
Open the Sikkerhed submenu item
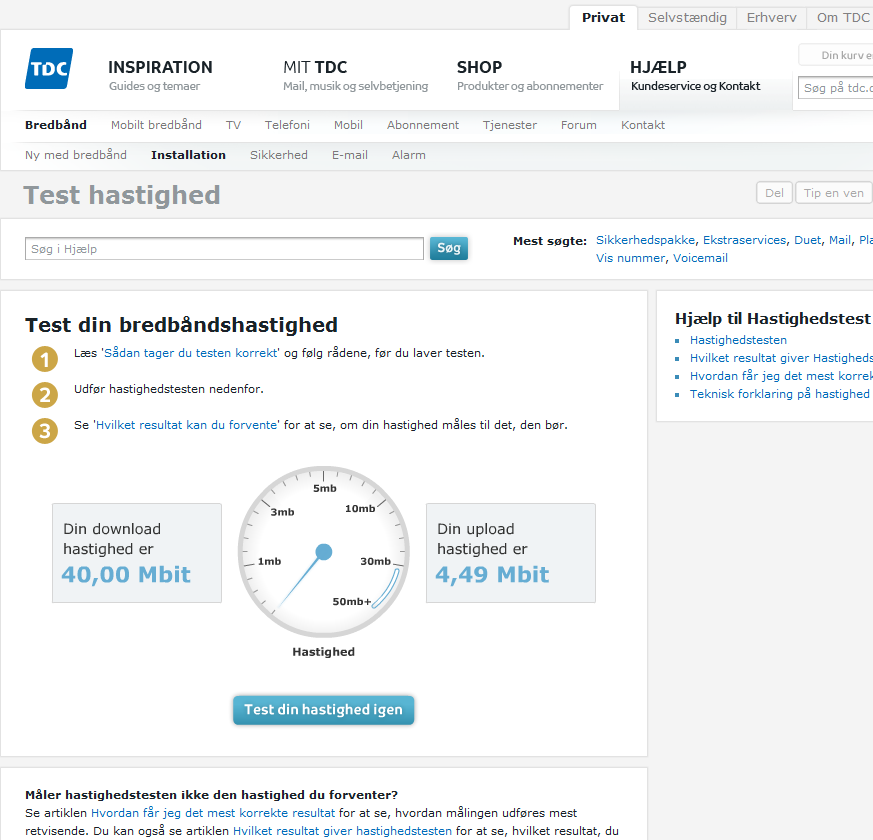(x=279, y=155)
